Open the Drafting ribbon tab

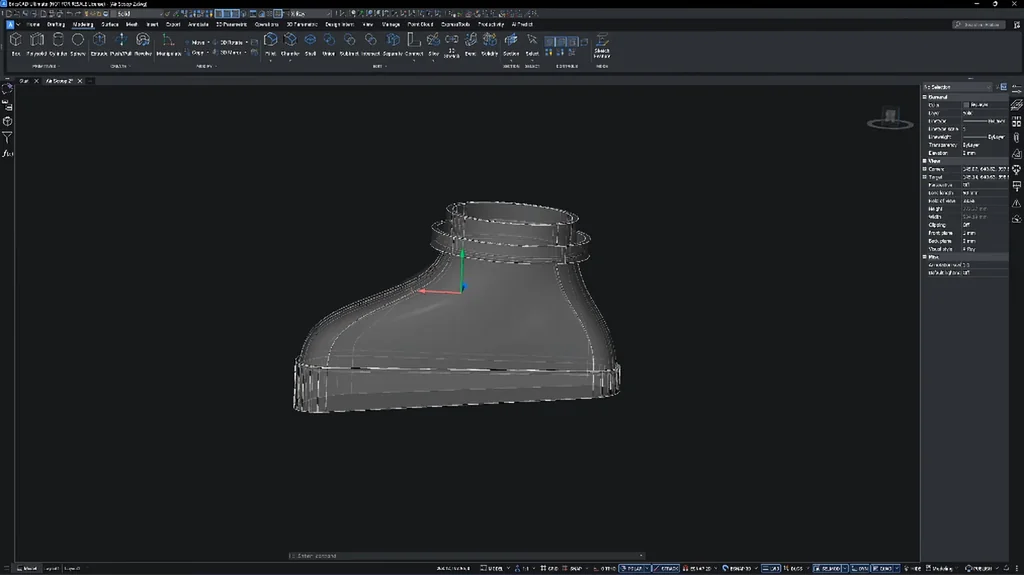tap(56, 24)
